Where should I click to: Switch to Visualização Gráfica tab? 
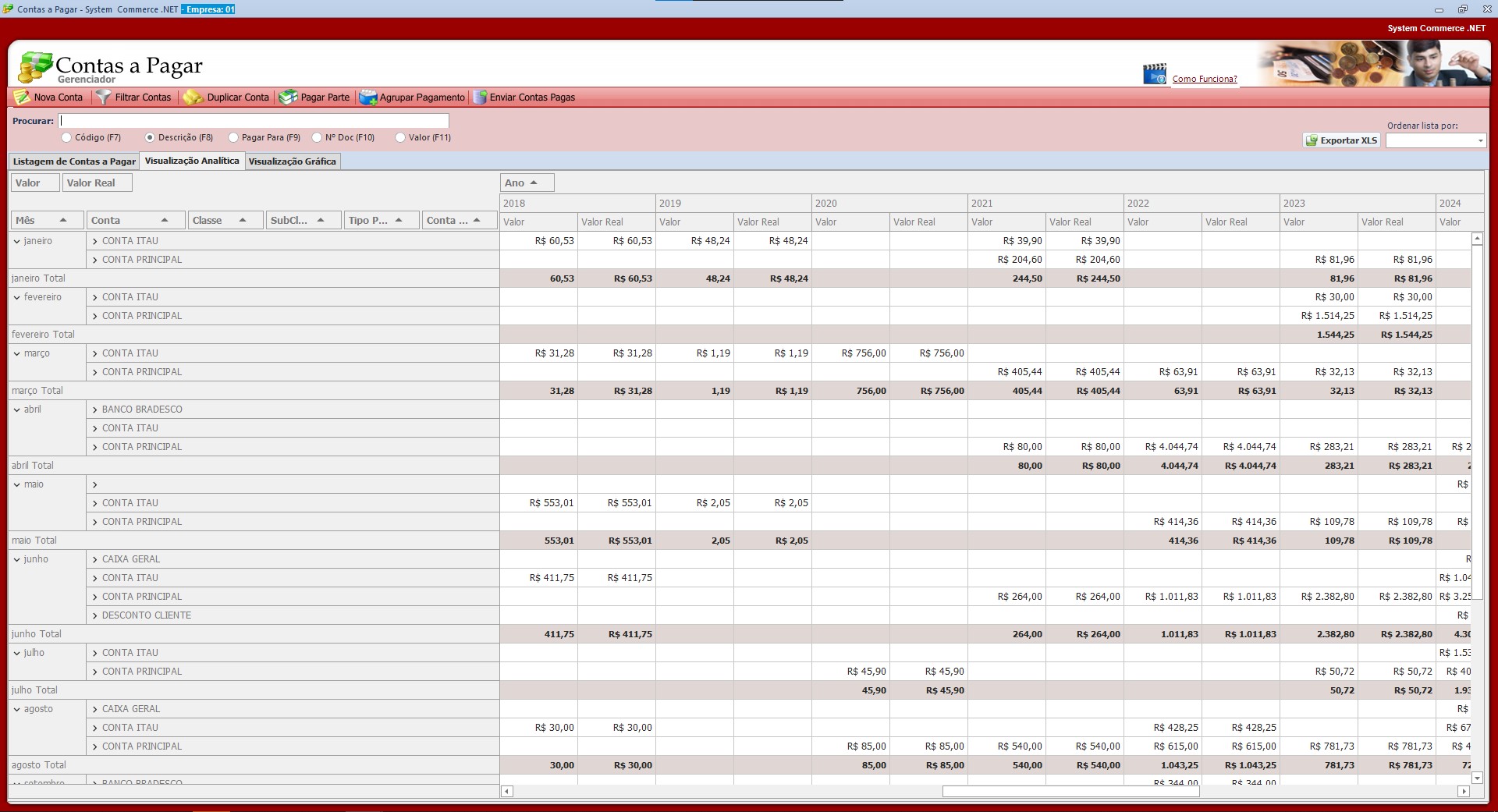tap(292, 161)
